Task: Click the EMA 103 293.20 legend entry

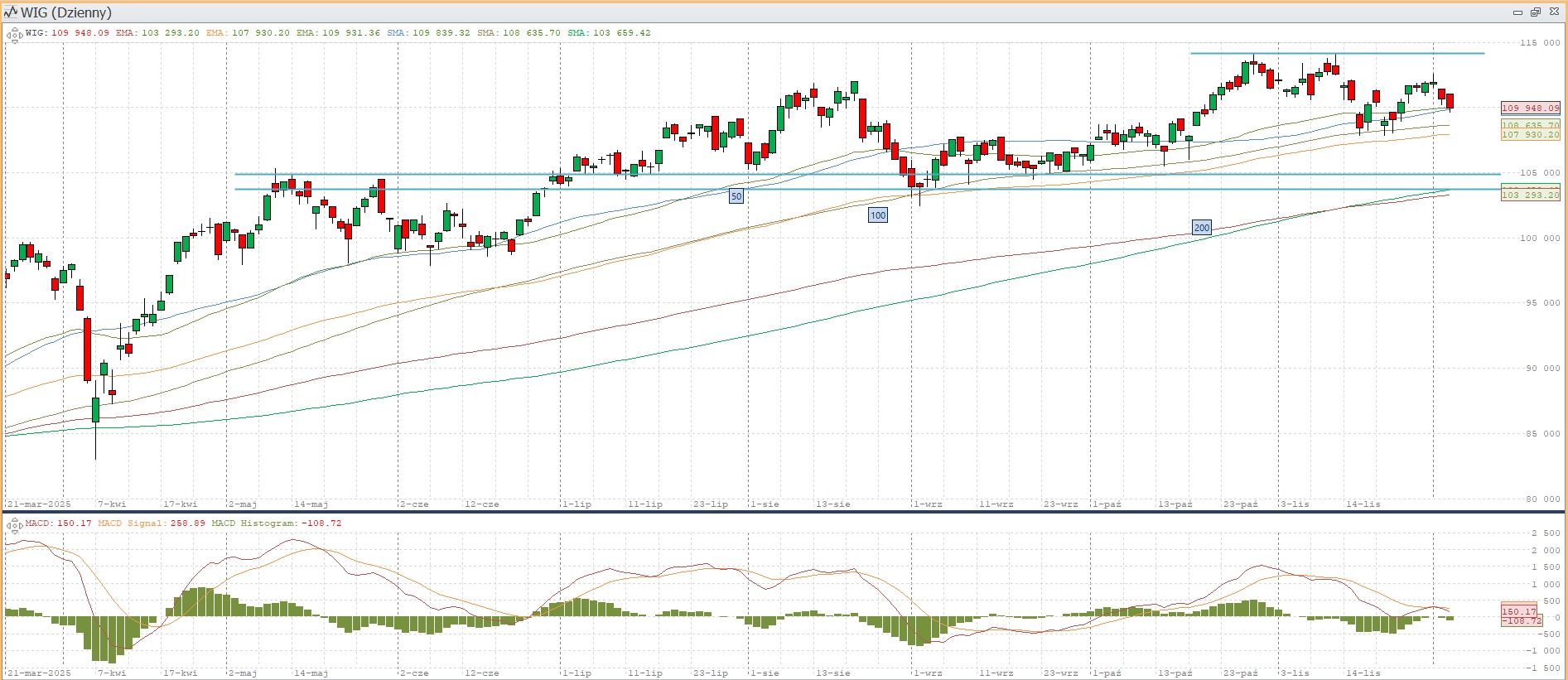Action: pyautogui.click(x=157, y=33)
